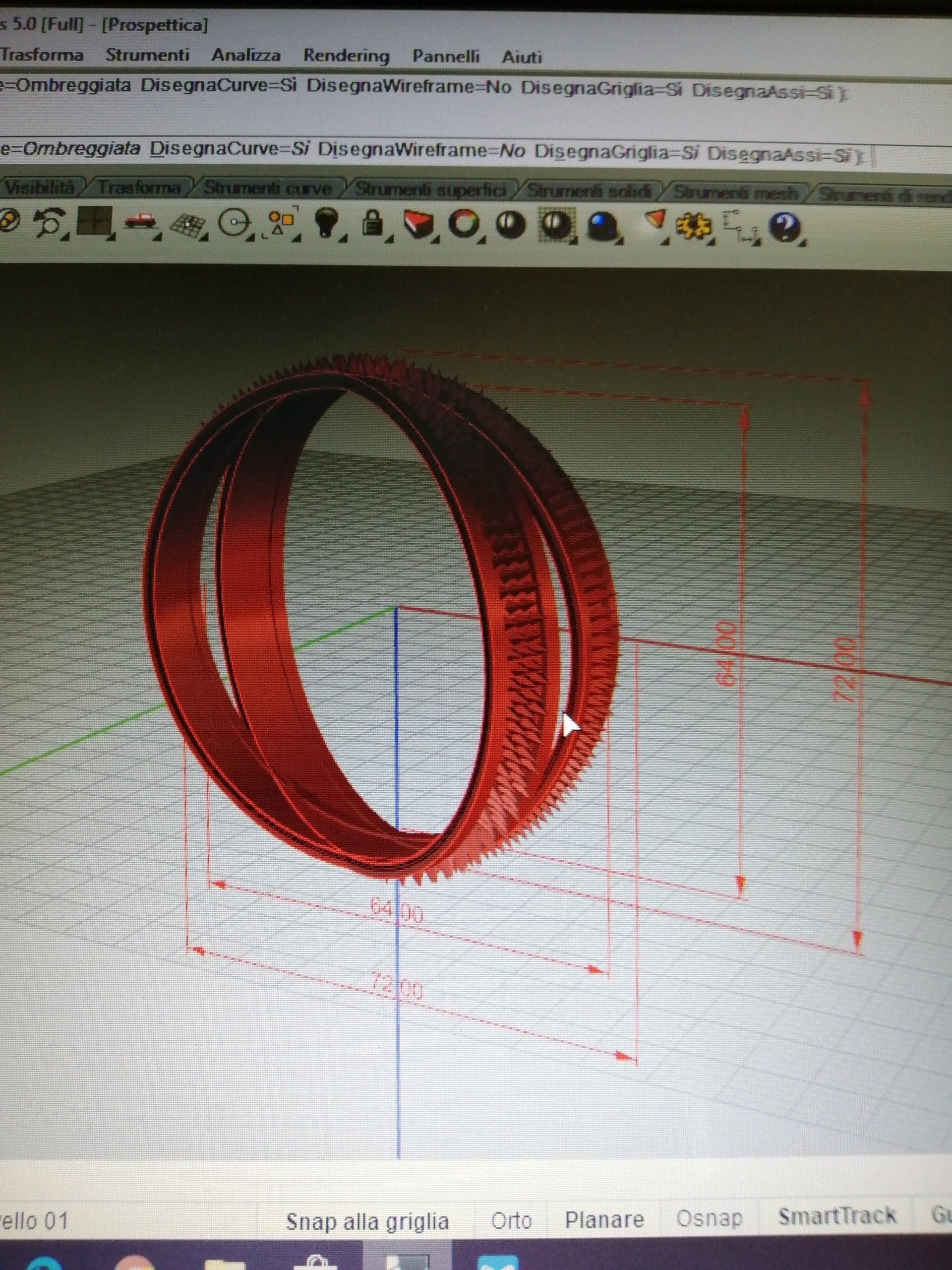The image size is (952, 1270).
Task: Click the red layers book icon
Action: coord(419,223)
